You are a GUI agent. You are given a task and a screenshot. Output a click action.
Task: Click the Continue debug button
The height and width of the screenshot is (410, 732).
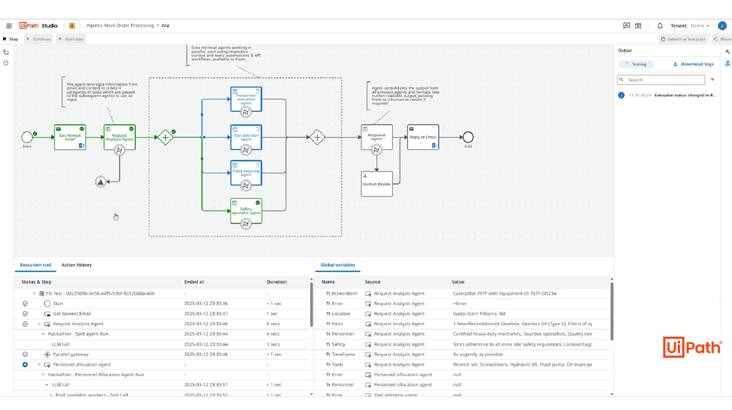click(38, 39)
